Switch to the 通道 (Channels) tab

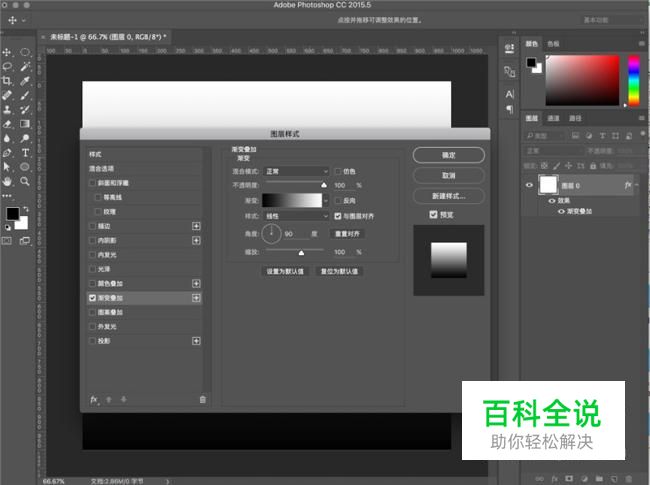pyautogui.click(x=553, y=118)
